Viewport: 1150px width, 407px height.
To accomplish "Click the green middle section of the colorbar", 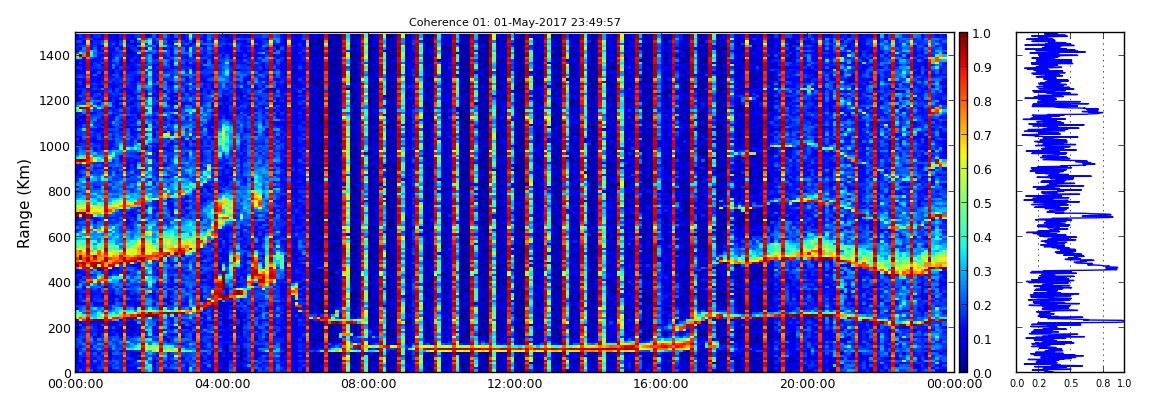I will tap(963, 203).
